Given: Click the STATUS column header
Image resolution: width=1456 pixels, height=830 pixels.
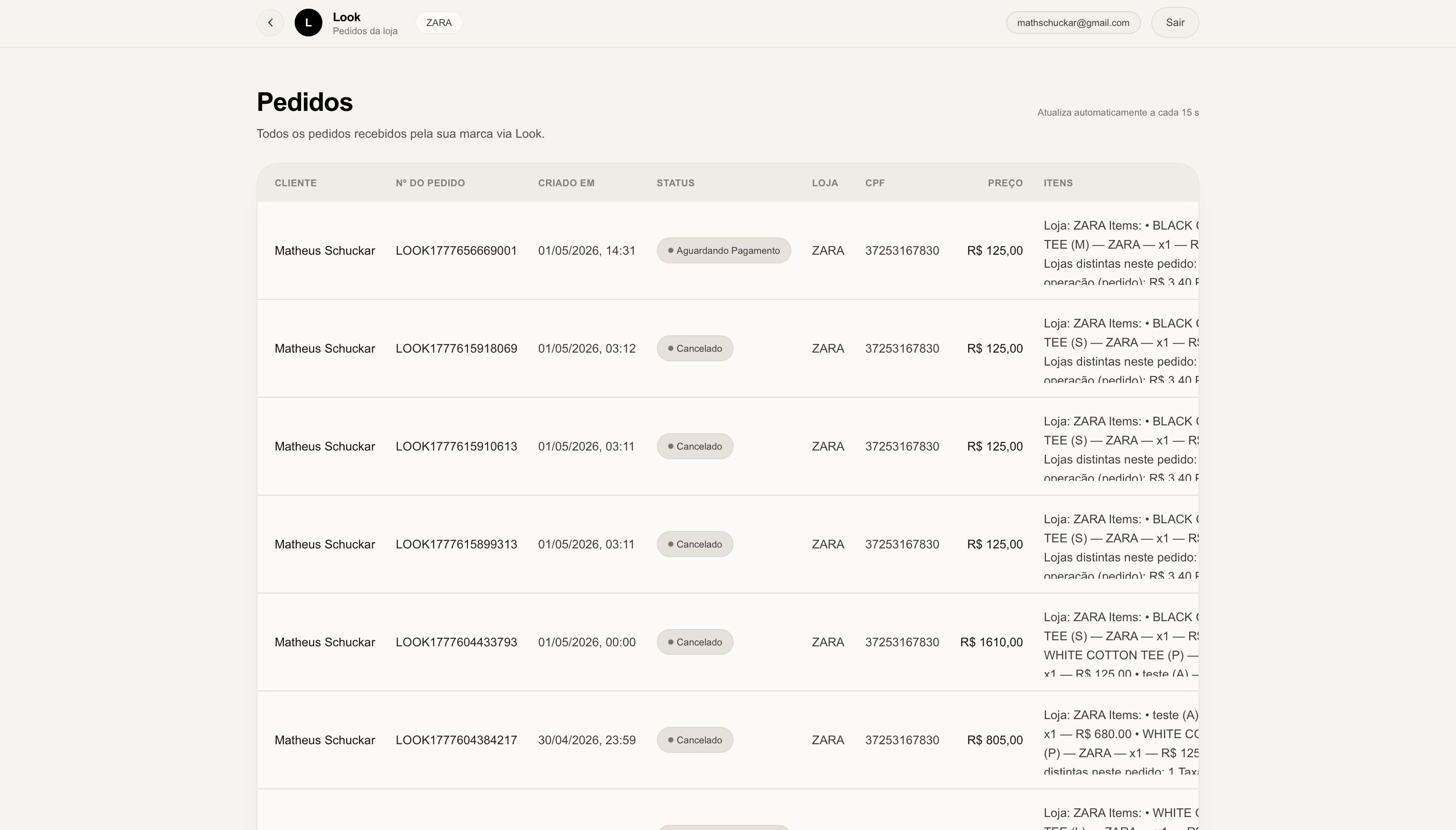Looking at the screenshot, I should coord(676,183).
